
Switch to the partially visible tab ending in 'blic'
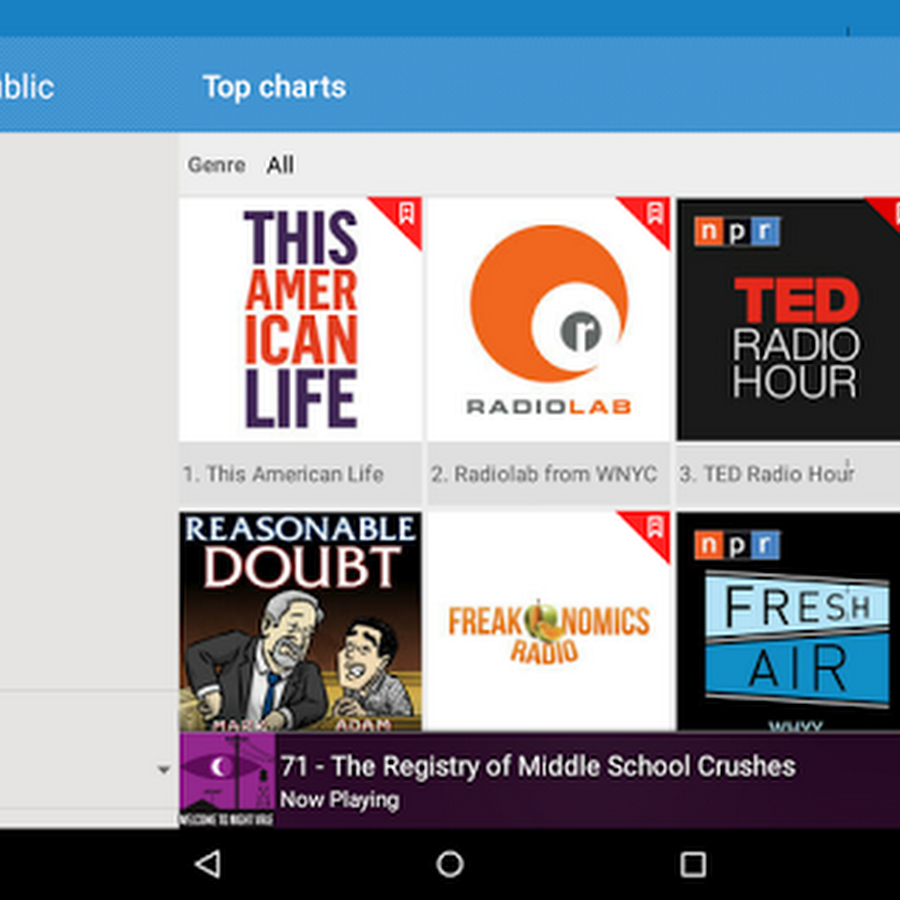pos(27,87)
